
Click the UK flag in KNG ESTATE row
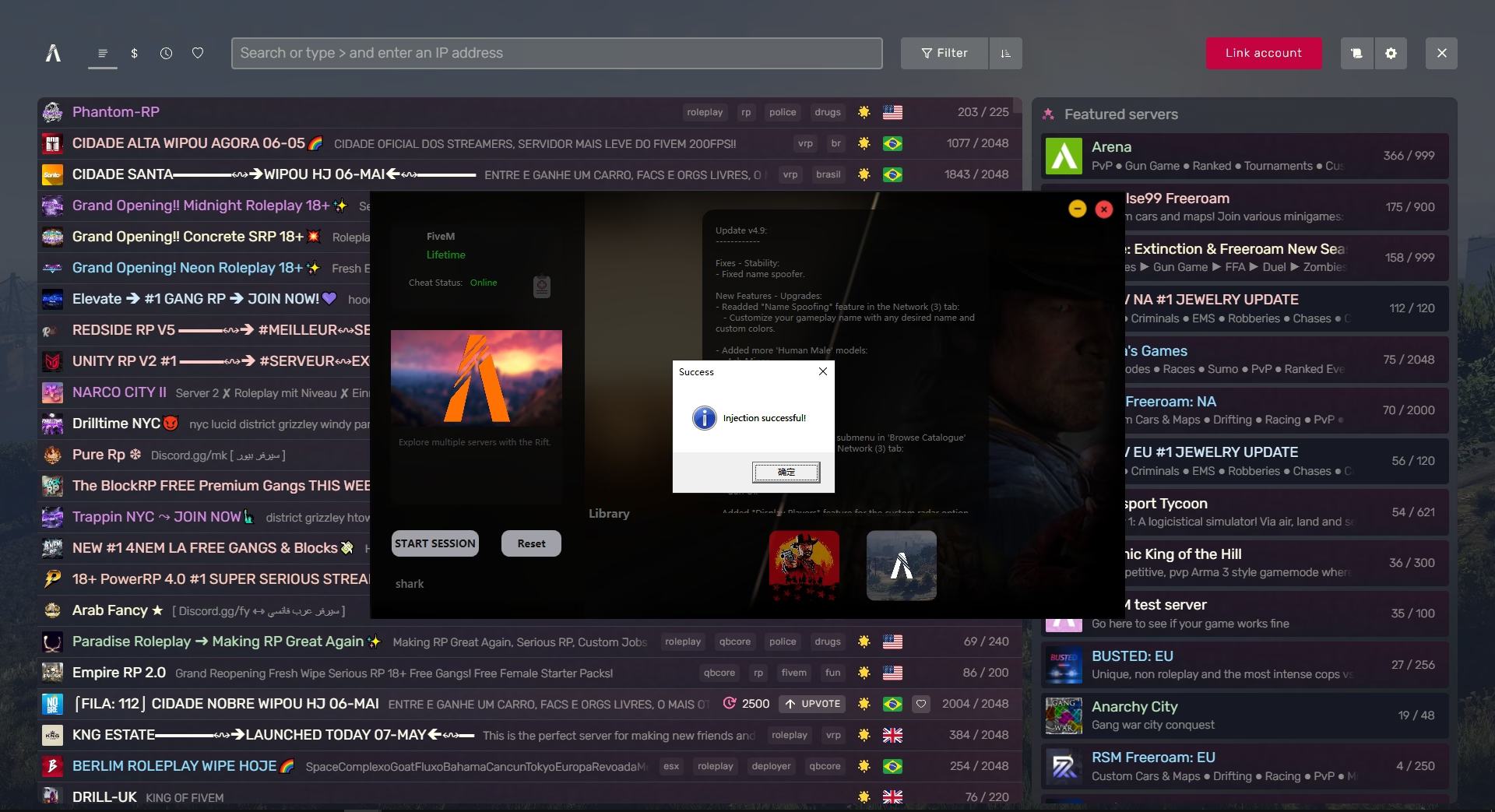892,735
